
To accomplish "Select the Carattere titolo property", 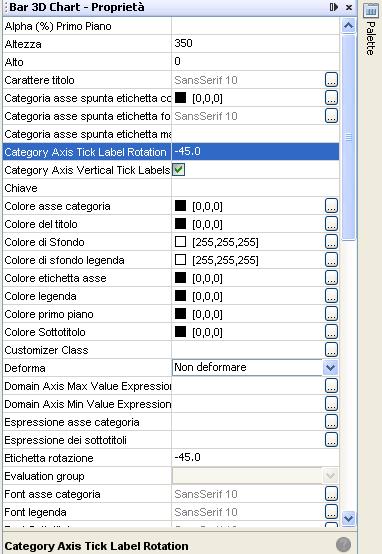I will pyautogui.click(x=39, y=80).
